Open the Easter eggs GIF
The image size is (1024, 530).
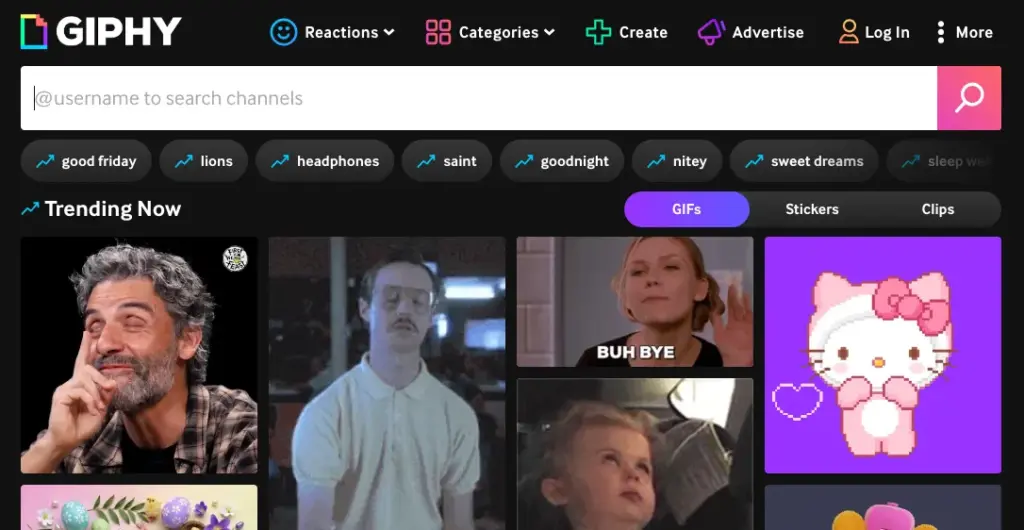pos(139,507)
